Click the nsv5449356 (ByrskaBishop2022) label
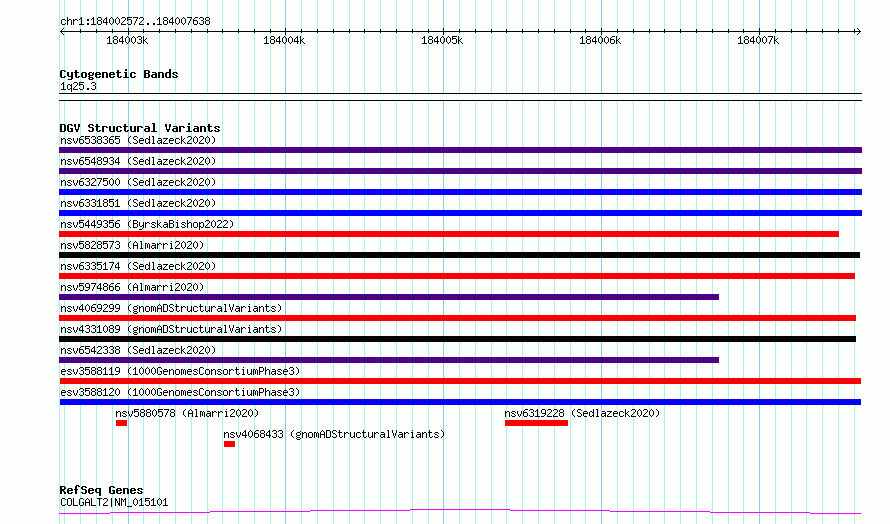 [147, 224]
